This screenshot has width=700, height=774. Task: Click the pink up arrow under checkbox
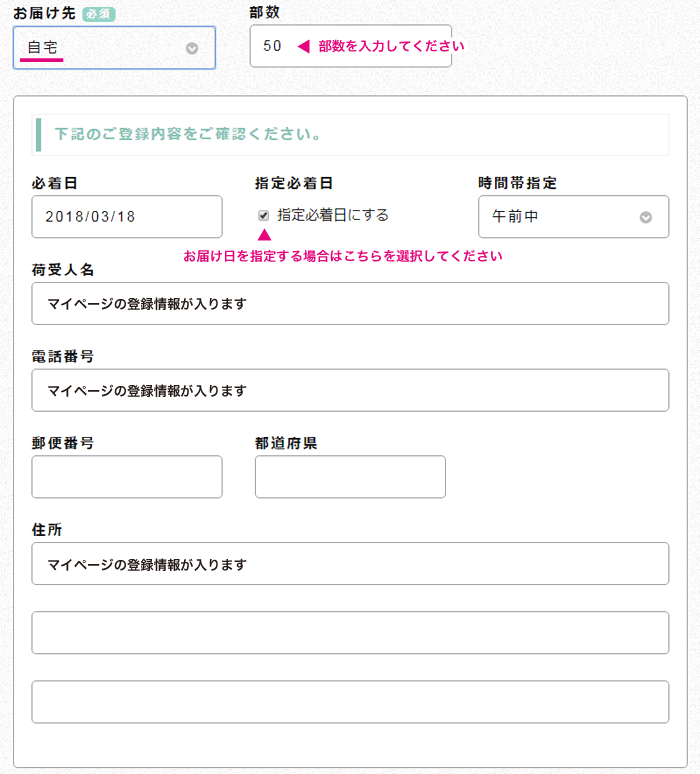coord(265,235)
